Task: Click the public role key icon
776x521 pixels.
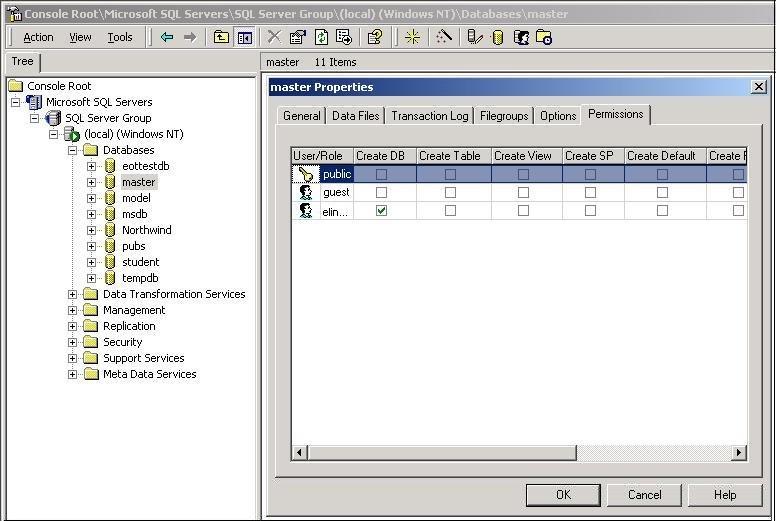Action: click(305, 174)
